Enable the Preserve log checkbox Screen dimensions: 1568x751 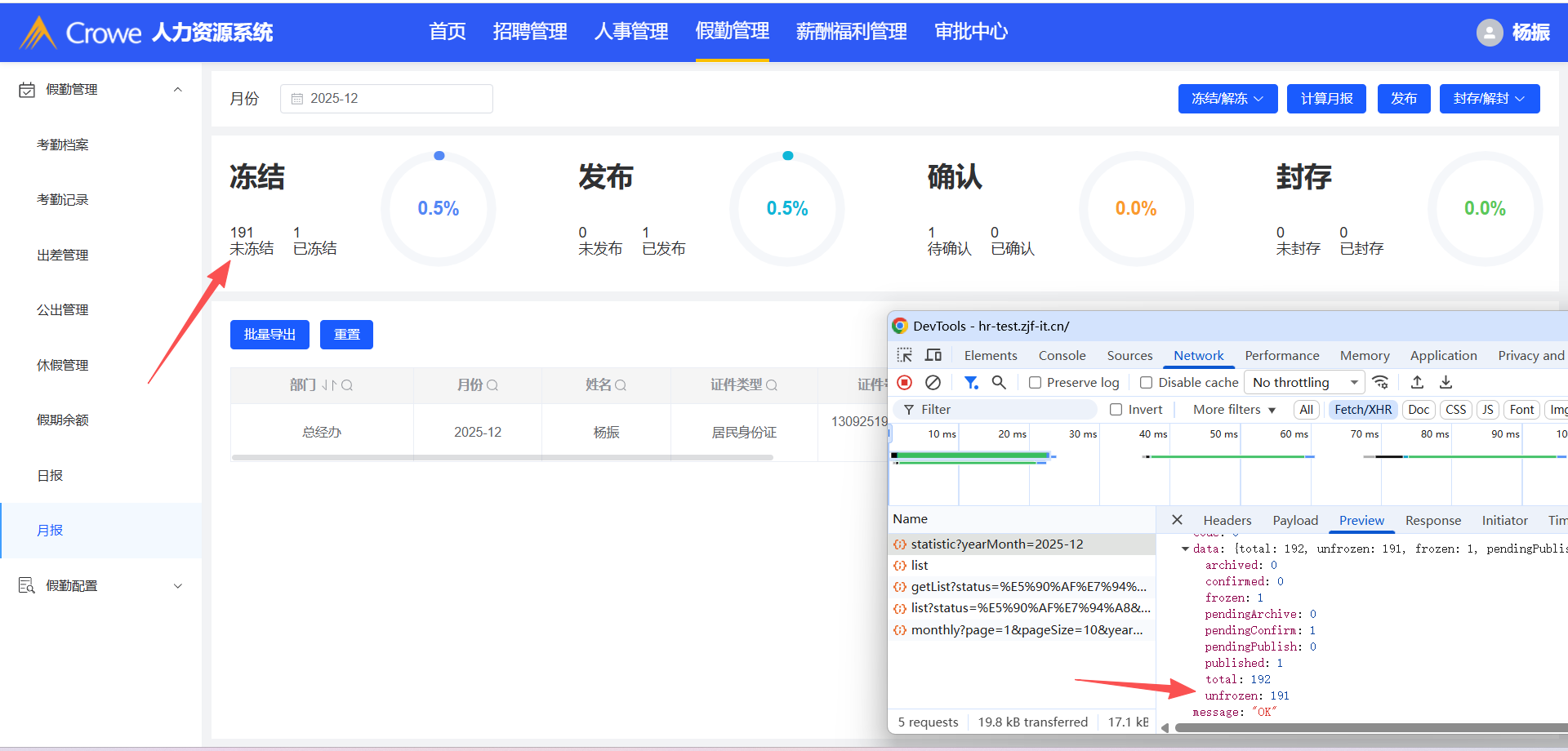(1035, 383)
